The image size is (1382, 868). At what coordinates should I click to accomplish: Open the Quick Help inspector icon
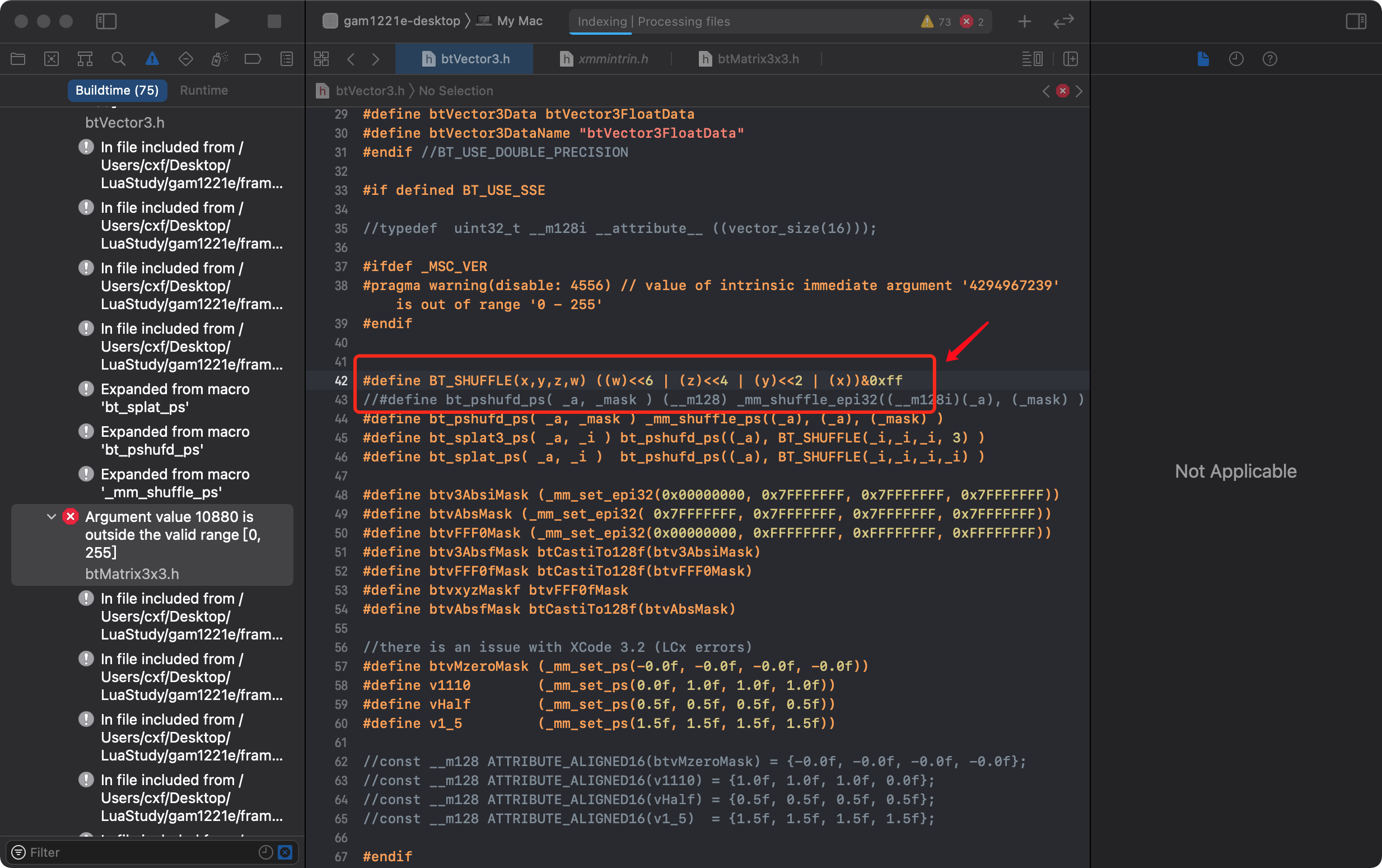[x=1269, y=59]
